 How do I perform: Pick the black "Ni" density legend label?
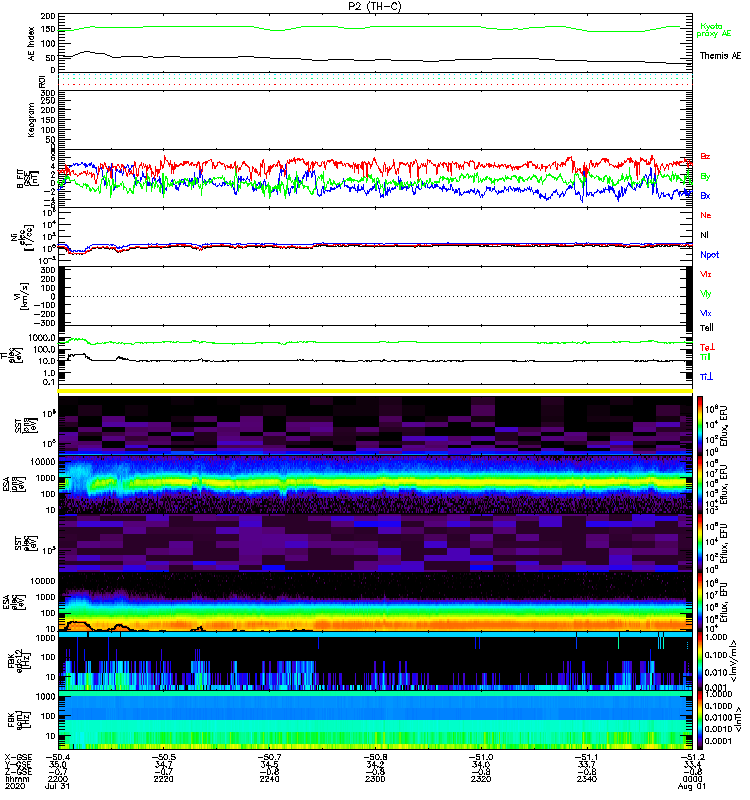[x=704, y=235]
